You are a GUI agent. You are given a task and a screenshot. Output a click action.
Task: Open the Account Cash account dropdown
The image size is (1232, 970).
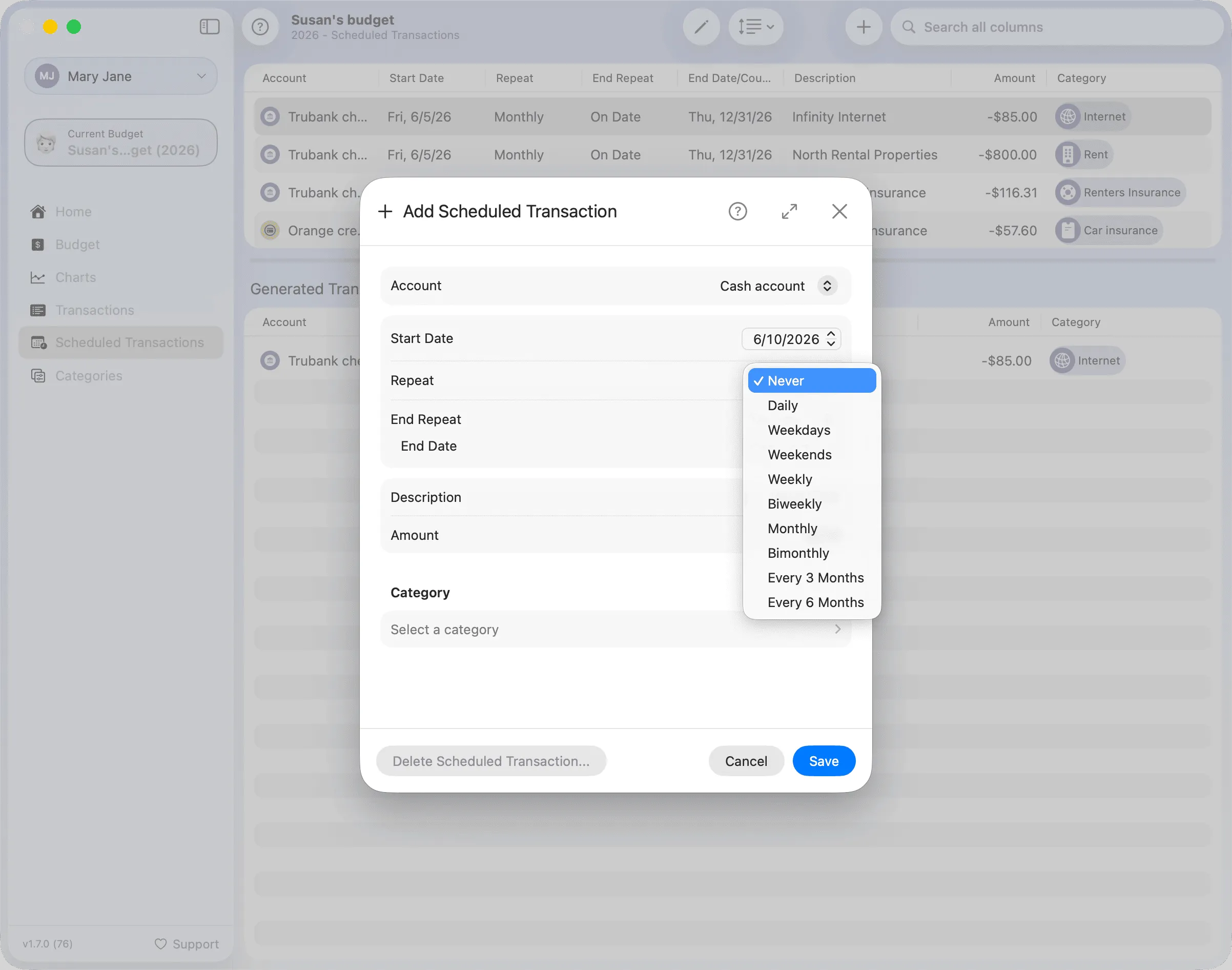point(778,286)
